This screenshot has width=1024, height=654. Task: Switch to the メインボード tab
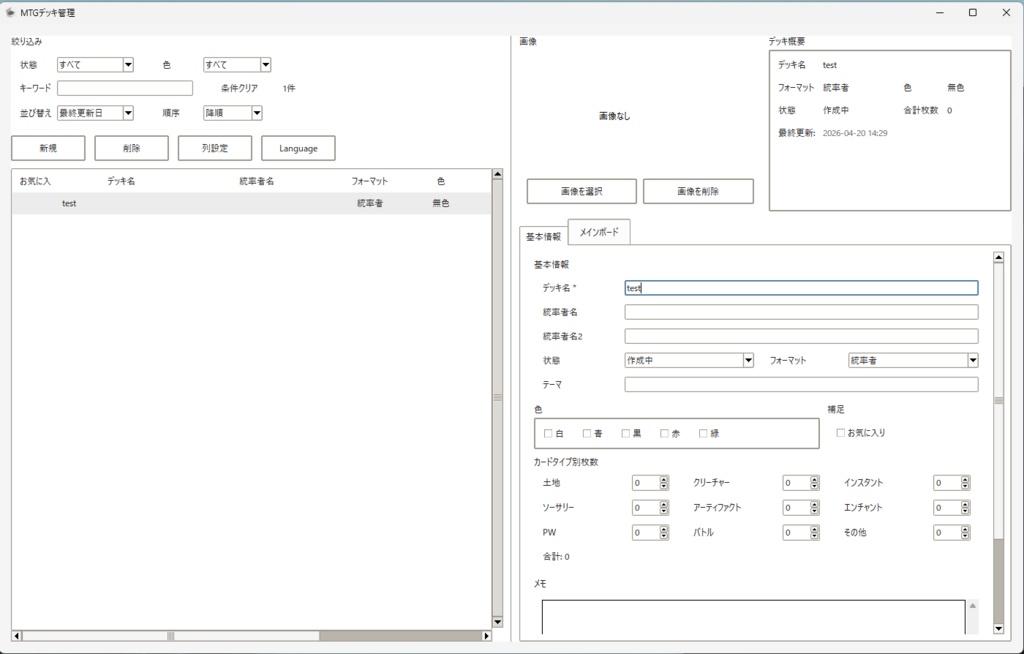tap(599, 232)
